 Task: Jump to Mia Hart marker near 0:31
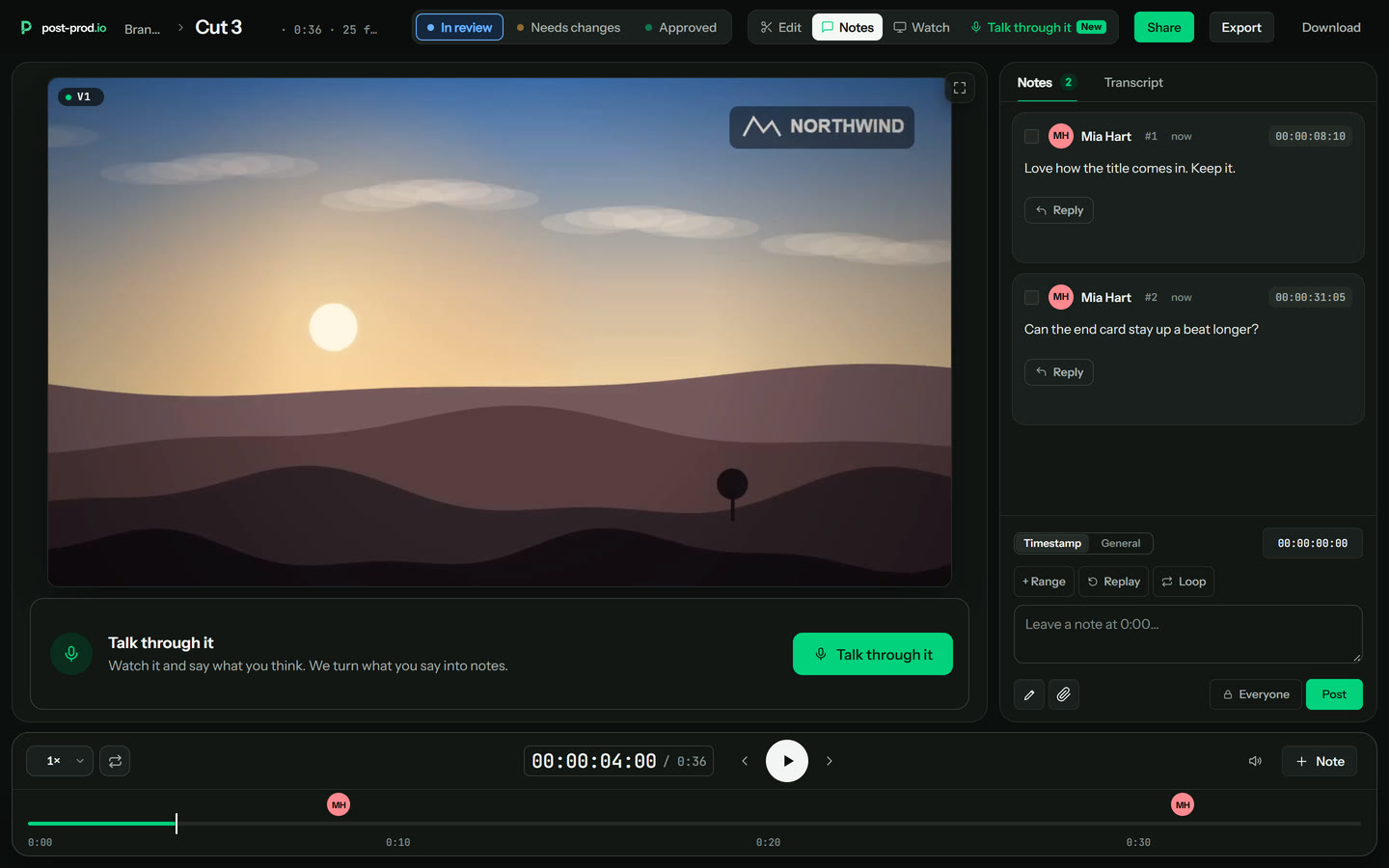coord(1183,804)
